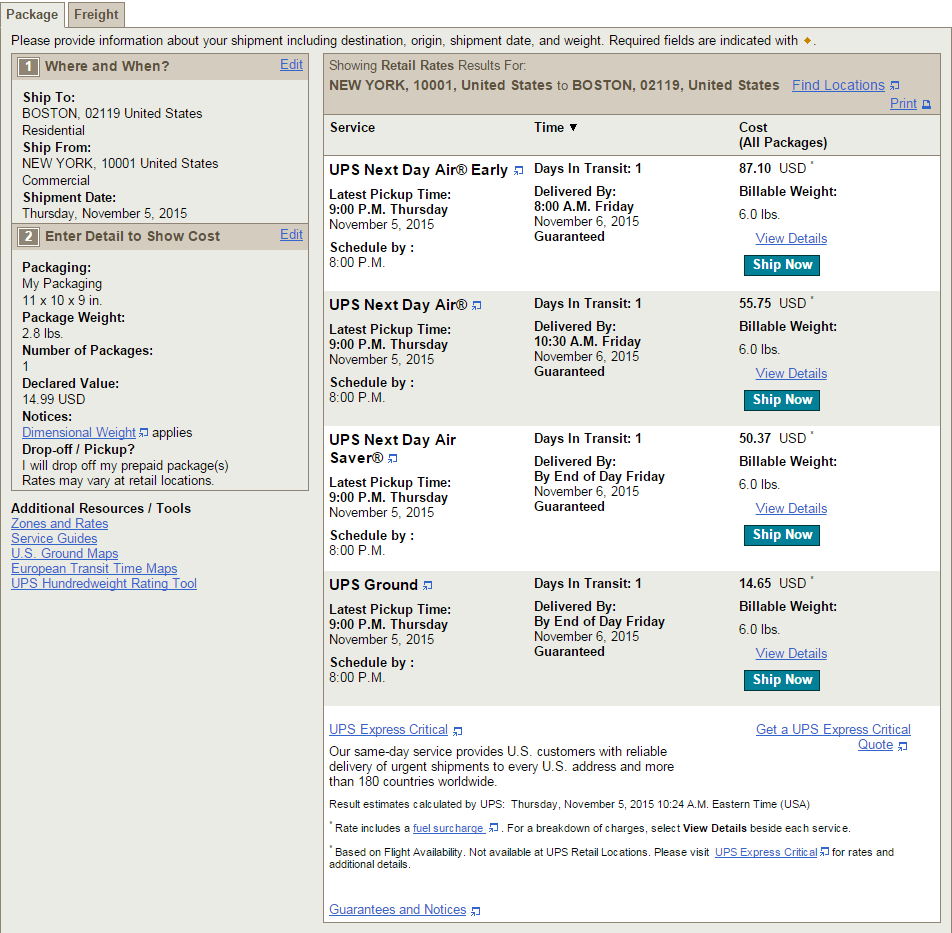View Details for the 55.75 USD service
The image size is (952, 933).
791,373
